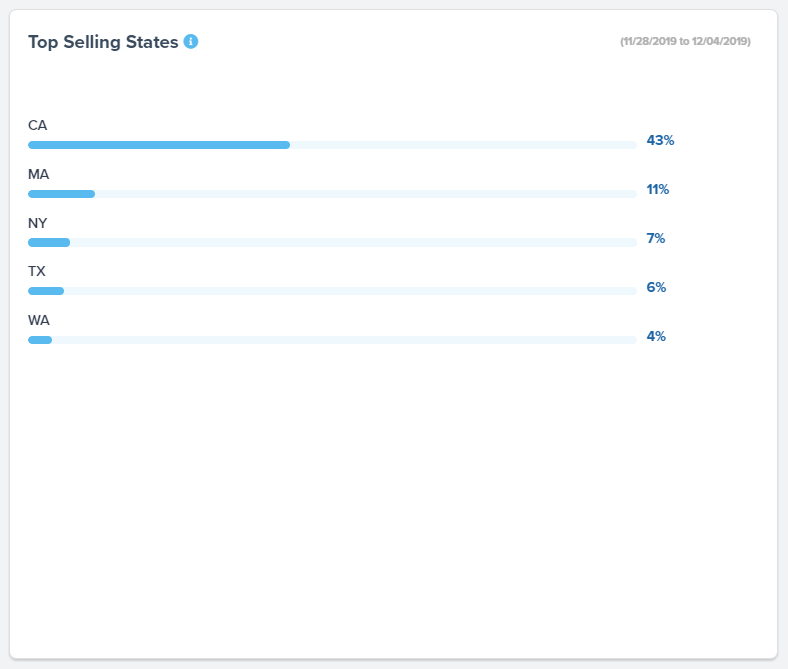Click the 4% value for WA
This screenshot has height=669, width=788.
pyautogui.click(x=655, y=336)
